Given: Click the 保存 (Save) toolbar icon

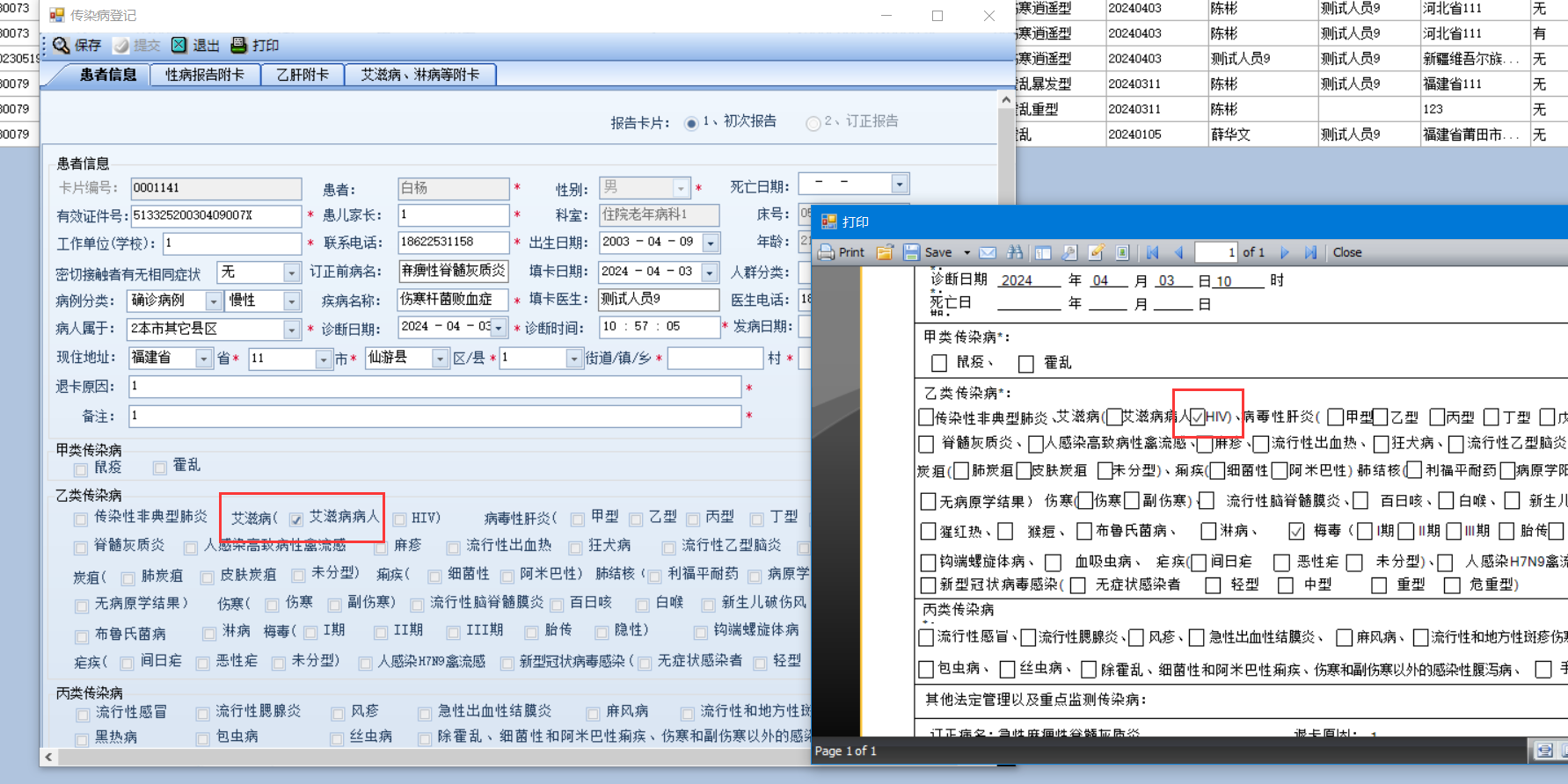Looking at the screenshot, I should [62, 45].
